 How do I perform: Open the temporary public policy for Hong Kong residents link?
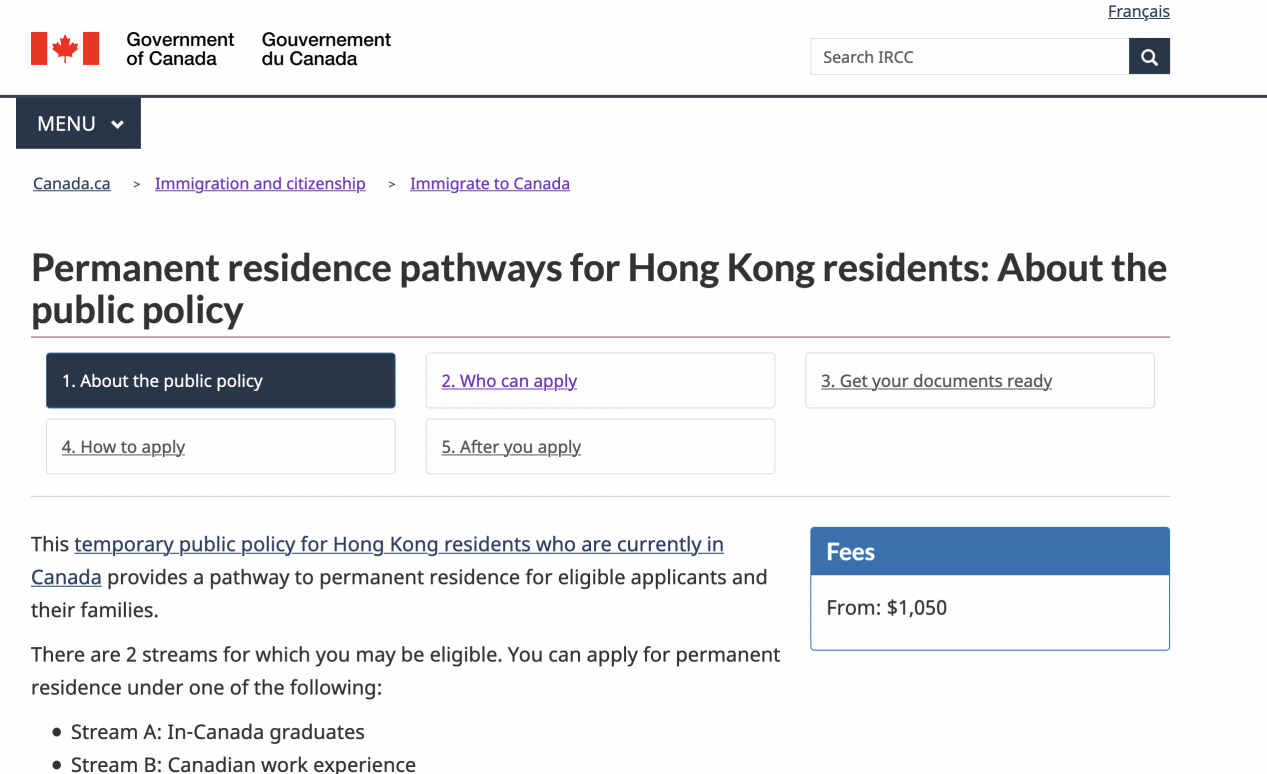click(x=398, y=545)
